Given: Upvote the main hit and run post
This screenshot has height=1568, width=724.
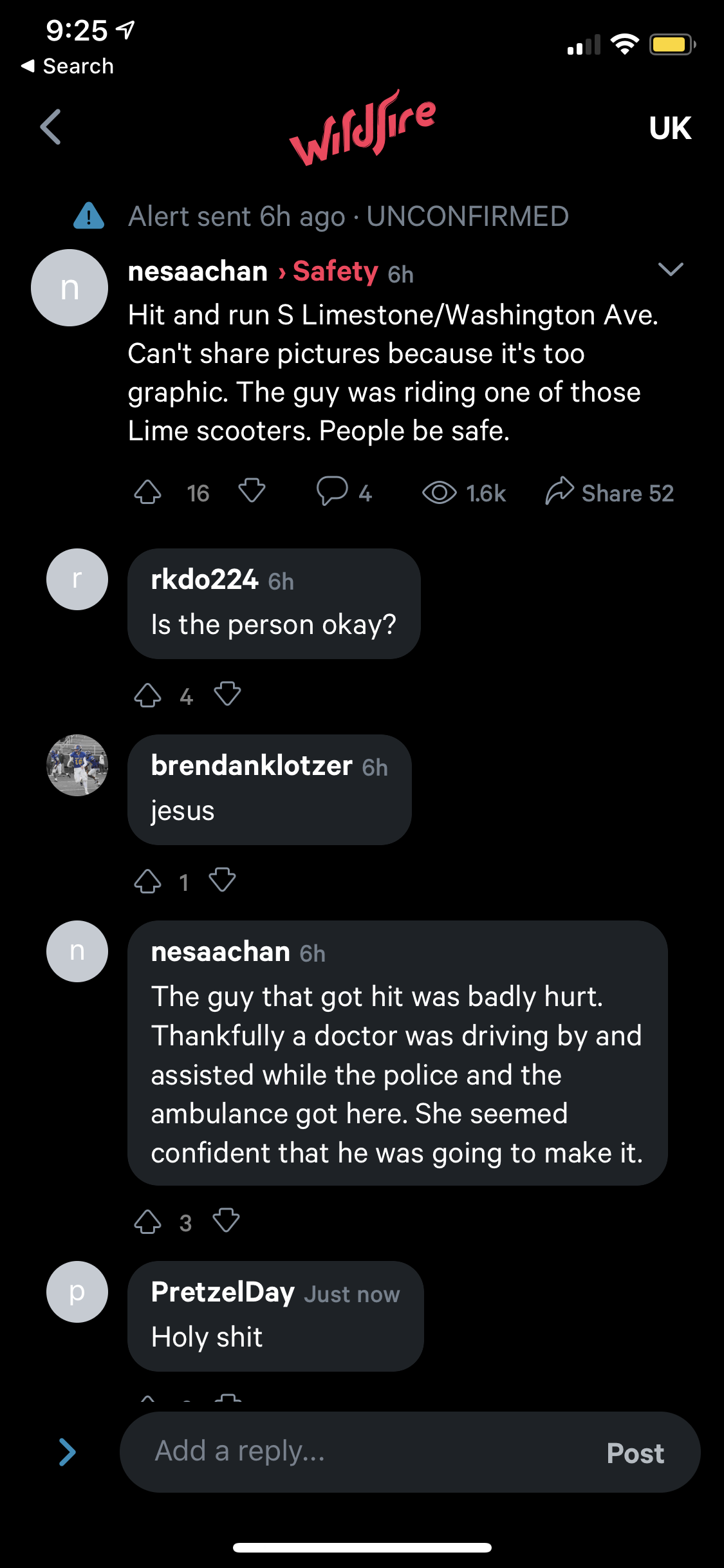Looking at the screenshot, I should tap(147, 492).
